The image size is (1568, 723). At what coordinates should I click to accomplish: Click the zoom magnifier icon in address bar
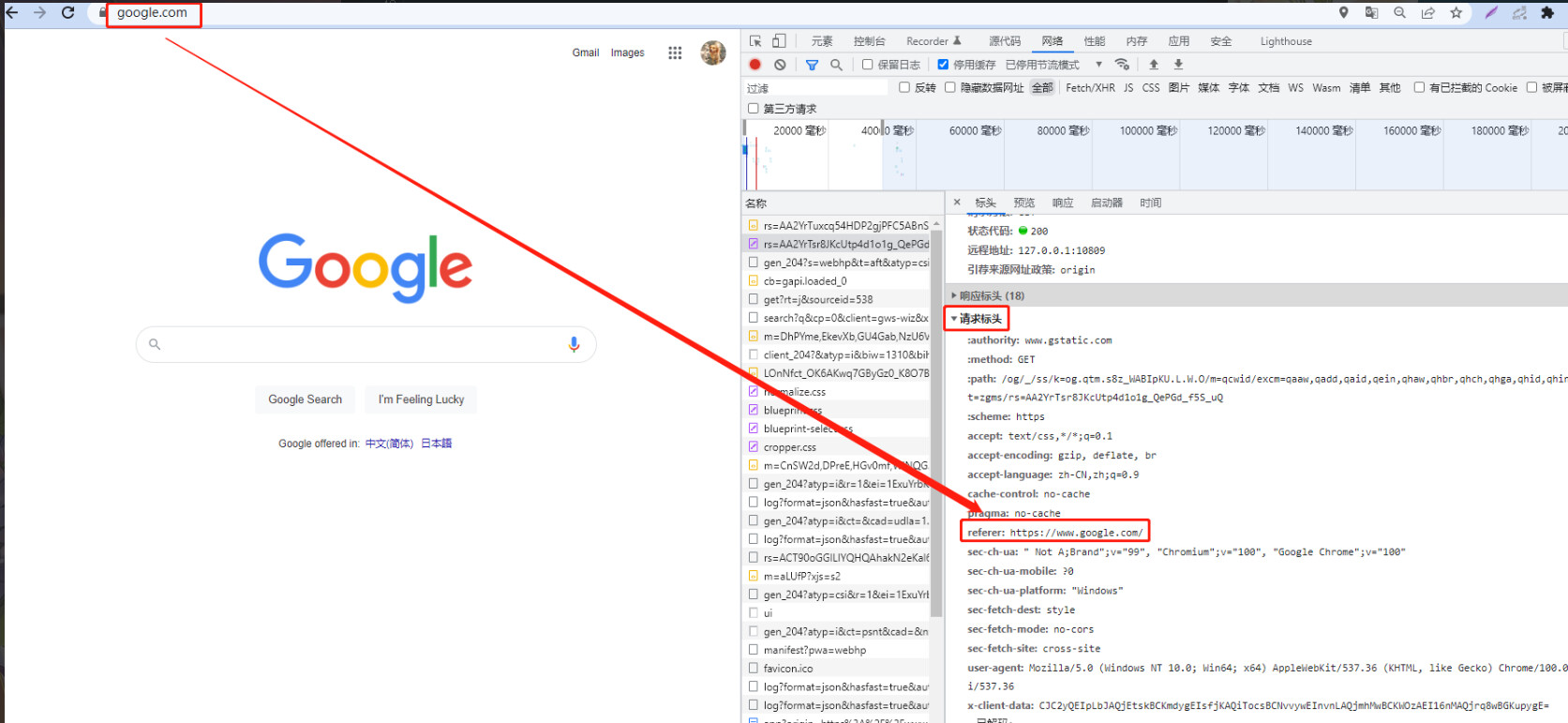(1399, 13)
